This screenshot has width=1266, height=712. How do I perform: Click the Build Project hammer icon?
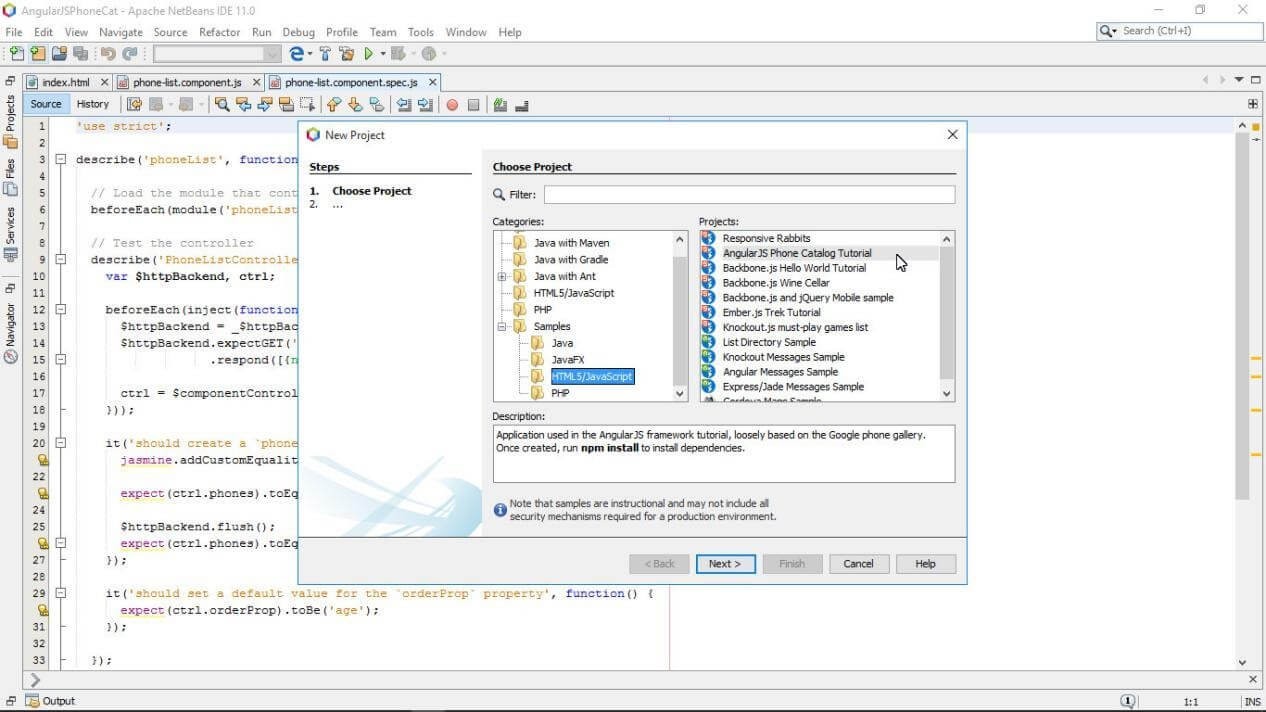click(x=325, y=54)
